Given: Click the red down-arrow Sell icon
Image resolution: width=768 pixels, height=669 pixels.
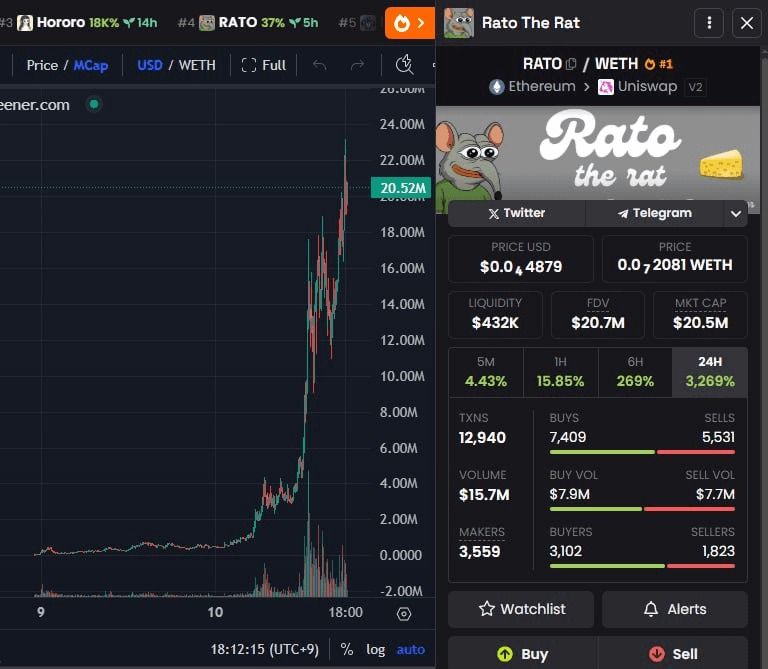Looking at the screenshot, I should 656,654.
